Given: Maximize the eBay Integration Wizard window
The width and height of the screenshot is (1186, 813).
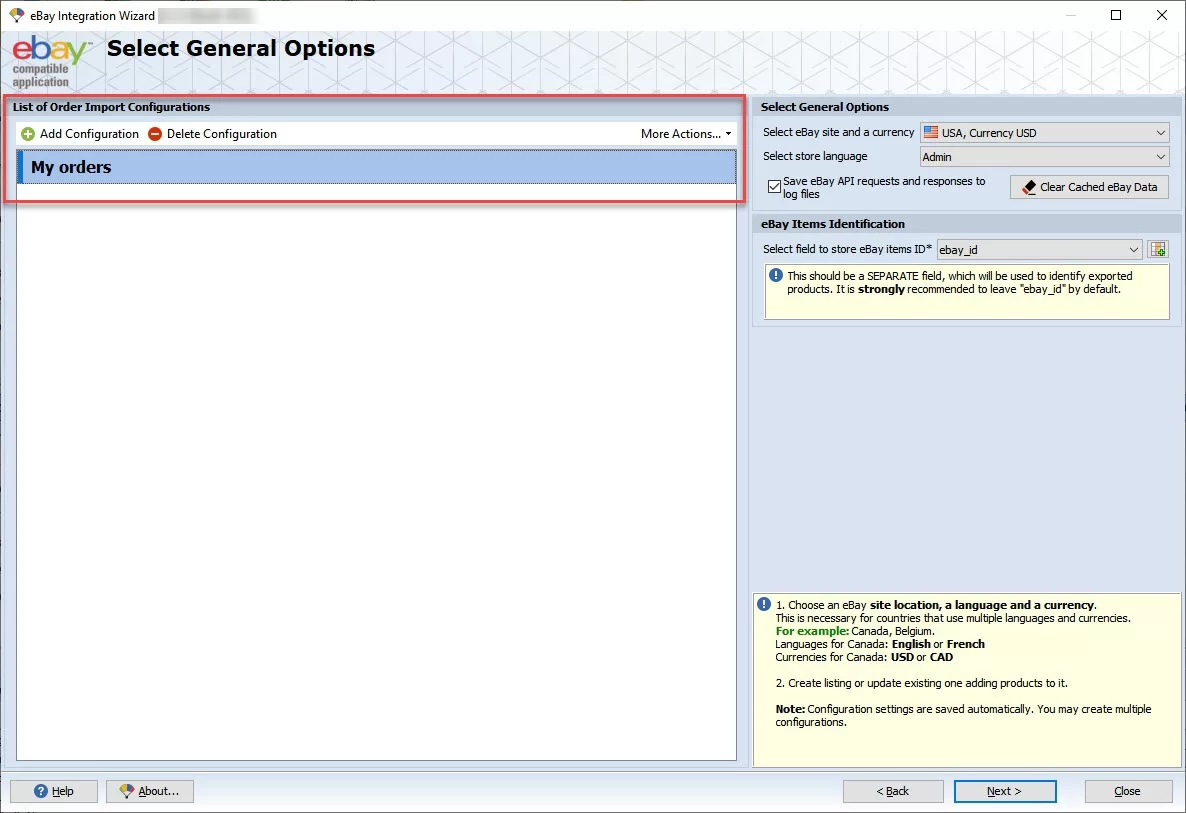Looking at the screenshot, I should 1116,15.
